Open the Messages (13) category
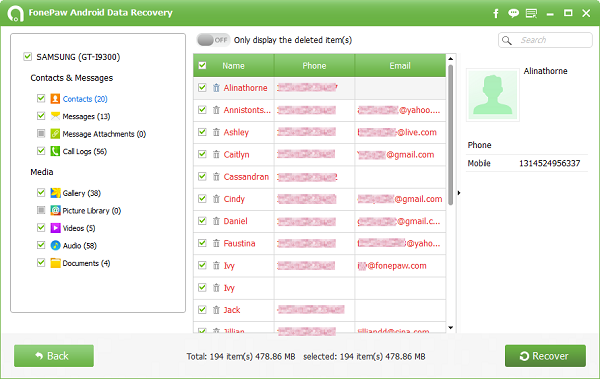Image resolution: width=600 pixels, height=379 pixels. (x=86, y=116)
